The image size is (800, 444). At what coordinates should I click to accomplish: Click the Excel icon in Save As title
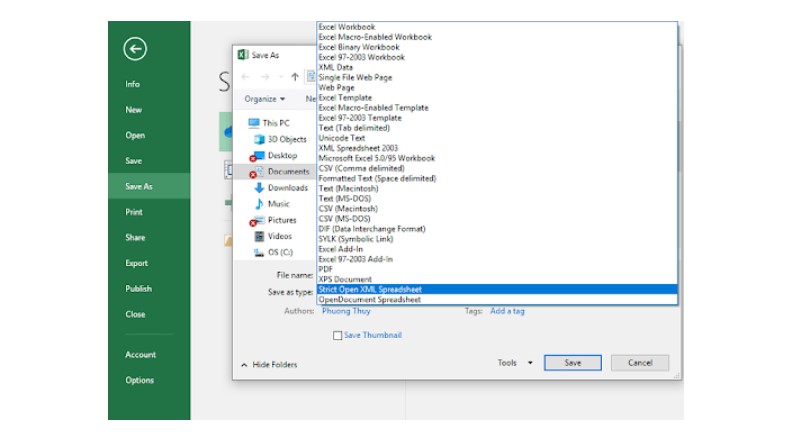click(x=243, y=55)
